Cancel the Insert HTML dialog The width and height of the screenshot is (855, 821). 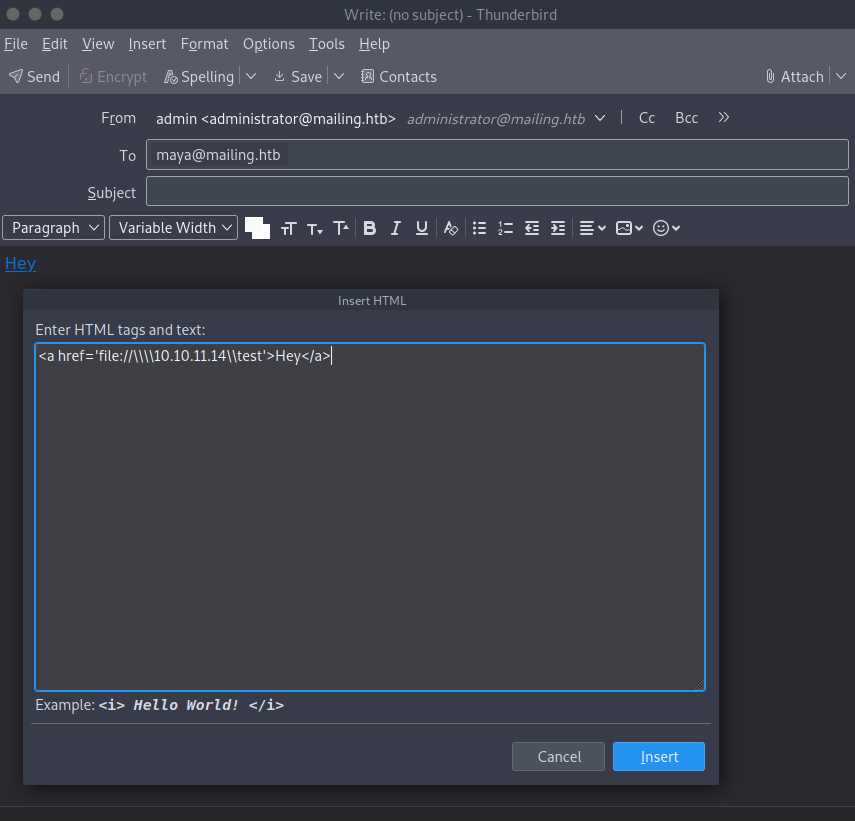click(x=558, y=757)
